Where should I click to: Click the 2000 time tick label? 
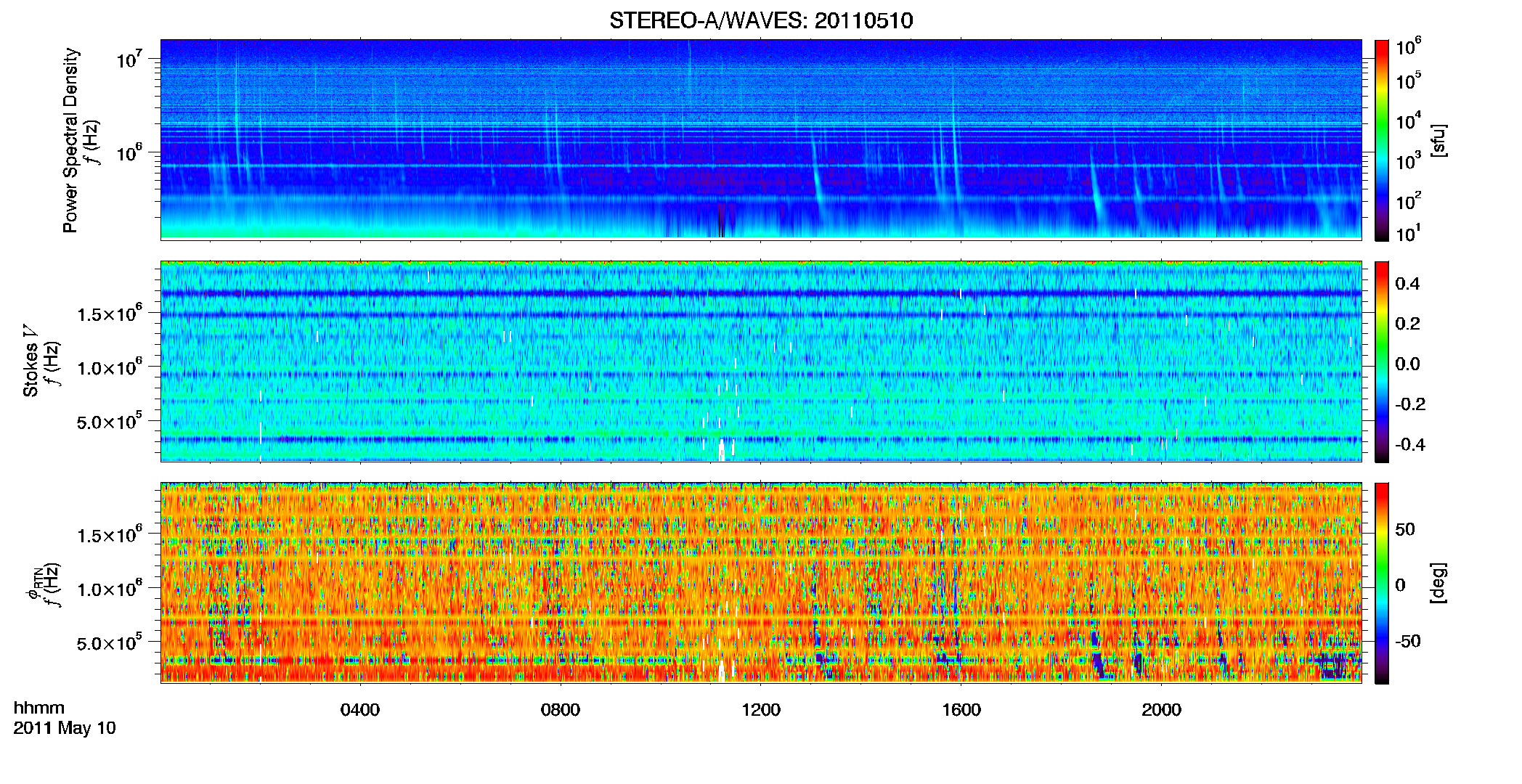pyautogui.click(x=1162, y=710)
